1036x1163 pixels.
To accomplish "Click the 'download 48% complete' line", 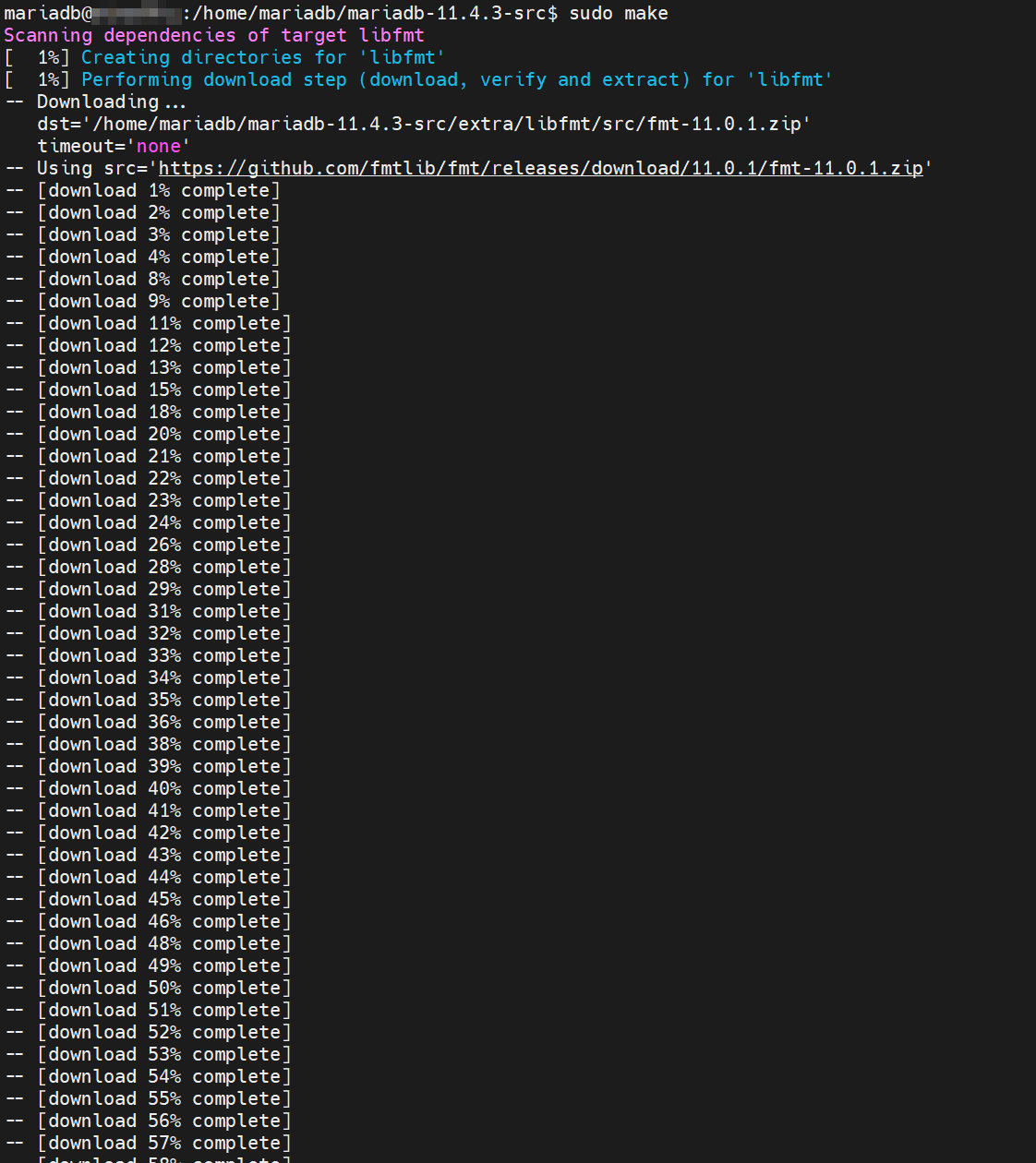I will click(149, 944).
